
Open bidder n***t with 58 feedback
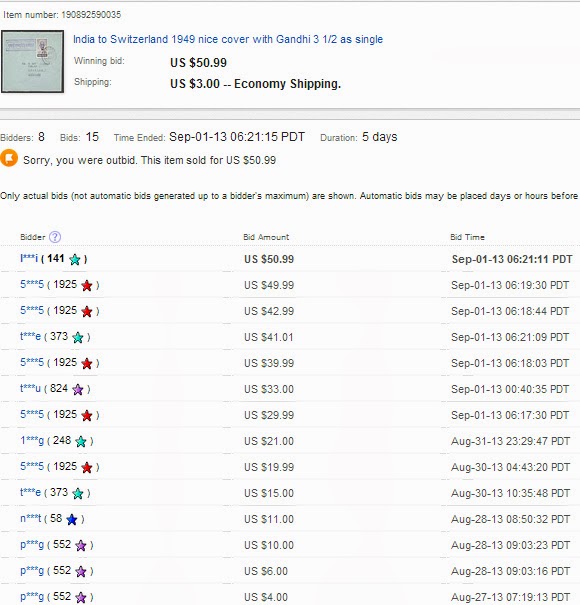(30, 519)
